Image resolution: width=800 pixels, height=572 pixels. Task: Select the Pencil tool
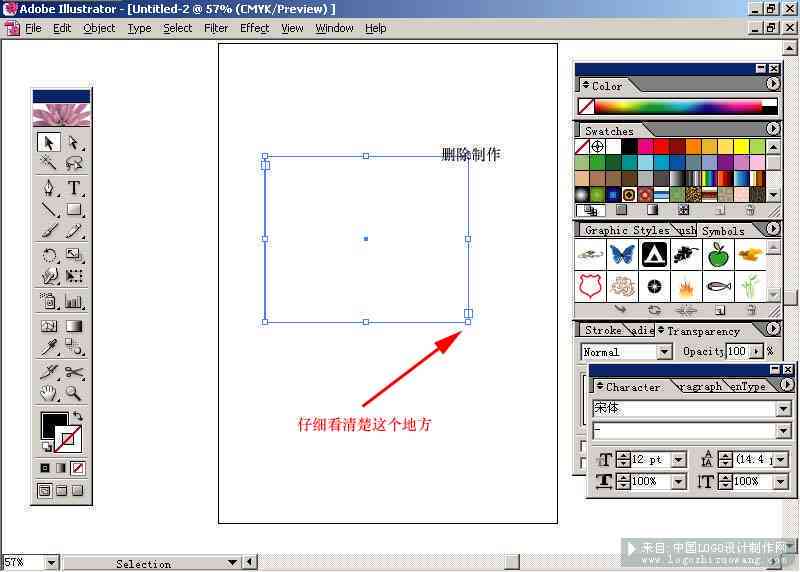(73, 231)
